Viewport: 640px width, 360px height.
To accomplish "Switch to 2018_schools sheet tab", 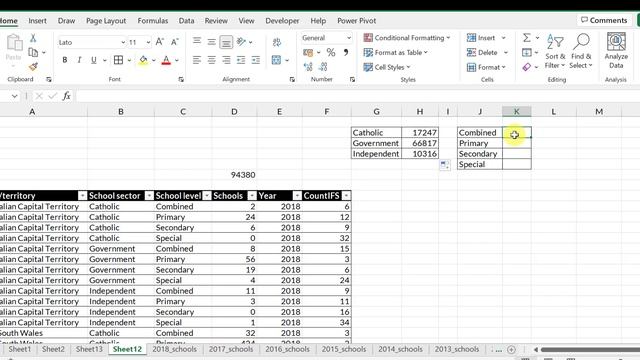I will [174, 349].
